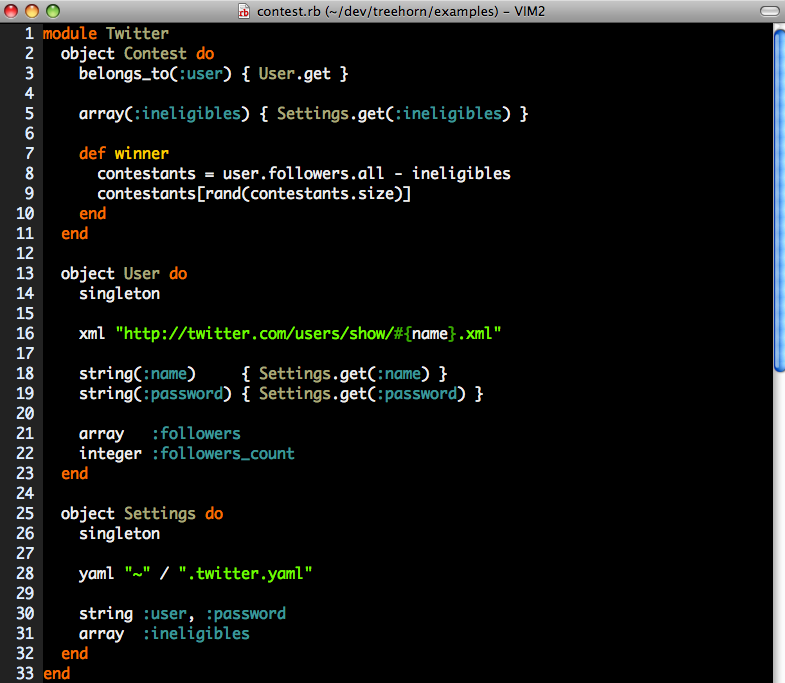
Task: Click 'User' on line 13
Action: coord(142,274)
